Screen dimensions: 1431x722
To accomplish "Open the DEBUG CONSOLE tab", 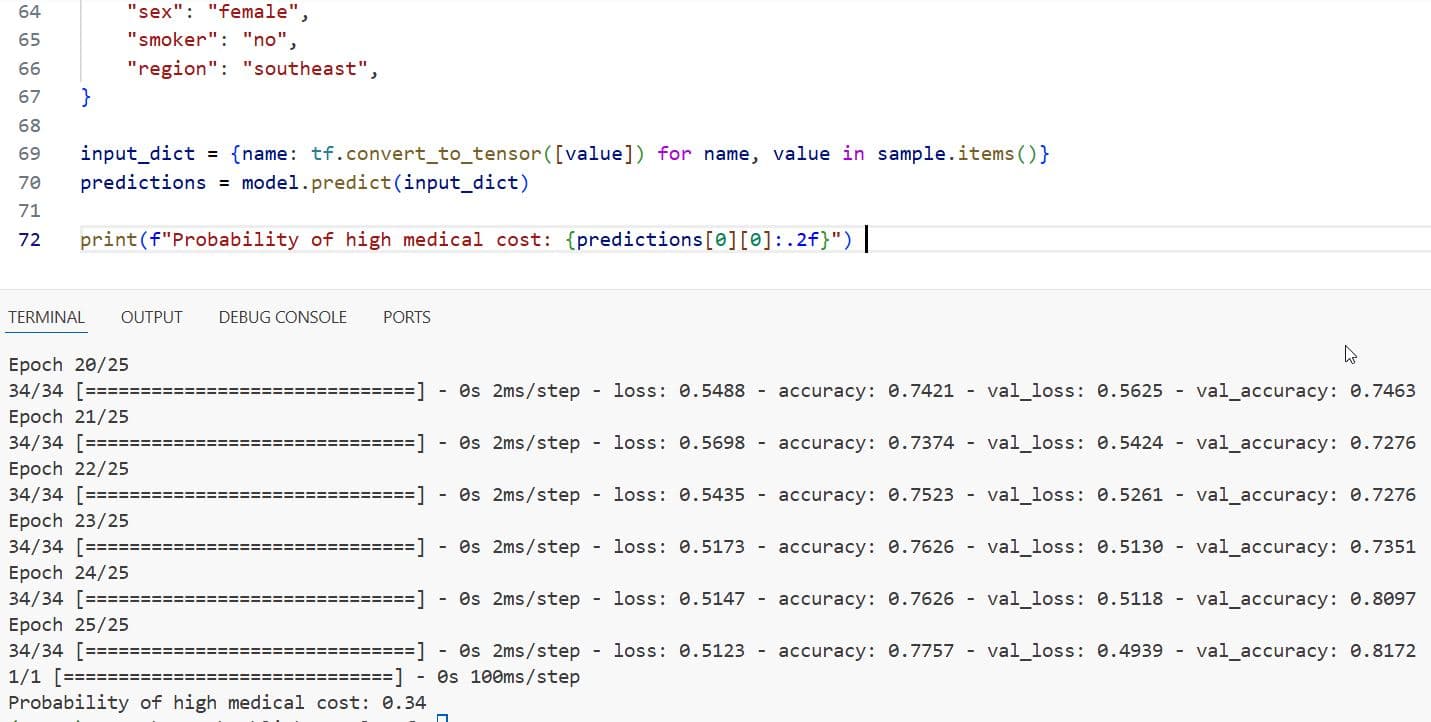I will pyautogui.click(x=281, y=317).
